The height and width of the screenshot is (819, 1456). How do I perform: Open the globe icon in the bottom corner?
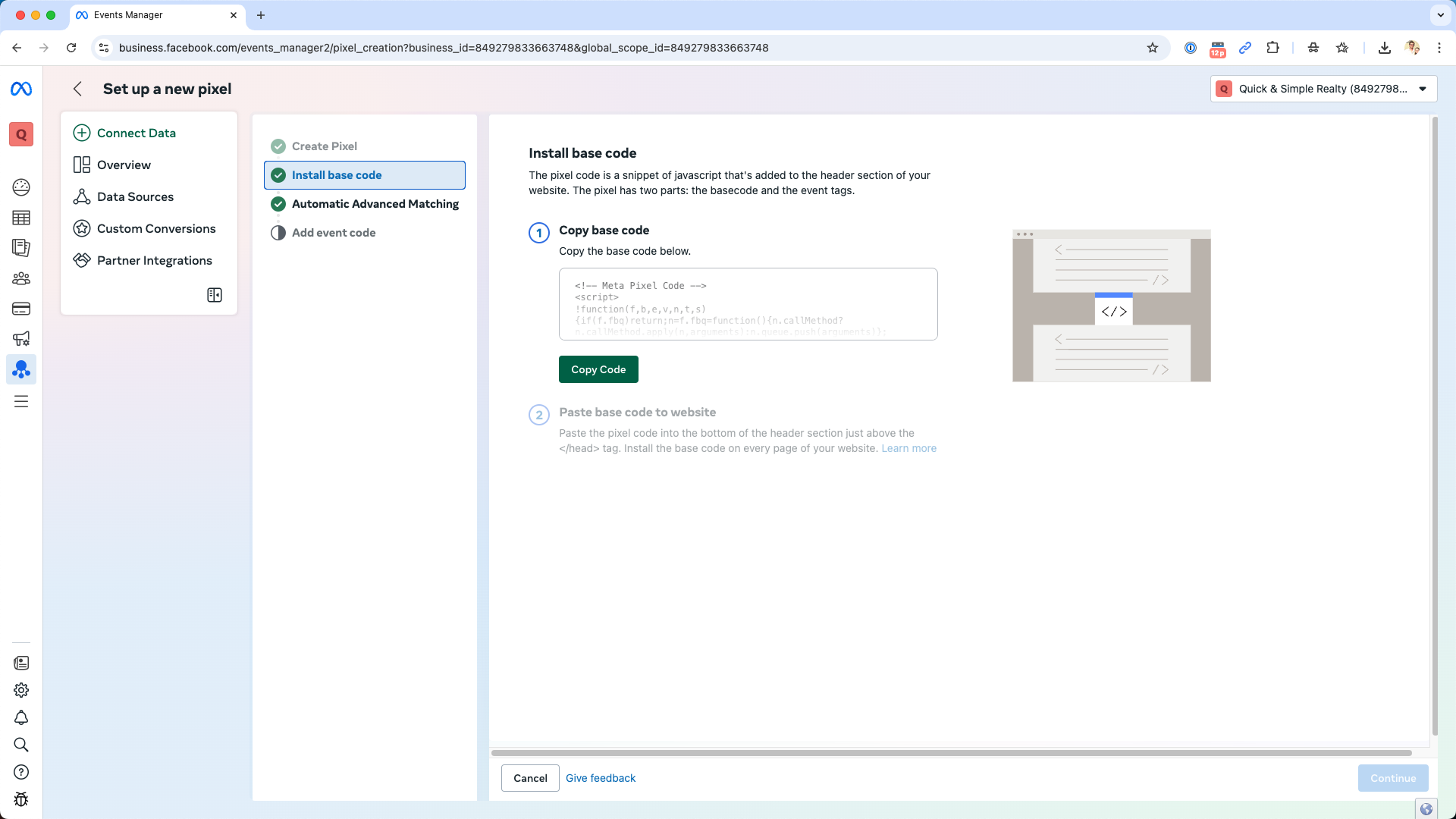click(x=1426, y=809)
